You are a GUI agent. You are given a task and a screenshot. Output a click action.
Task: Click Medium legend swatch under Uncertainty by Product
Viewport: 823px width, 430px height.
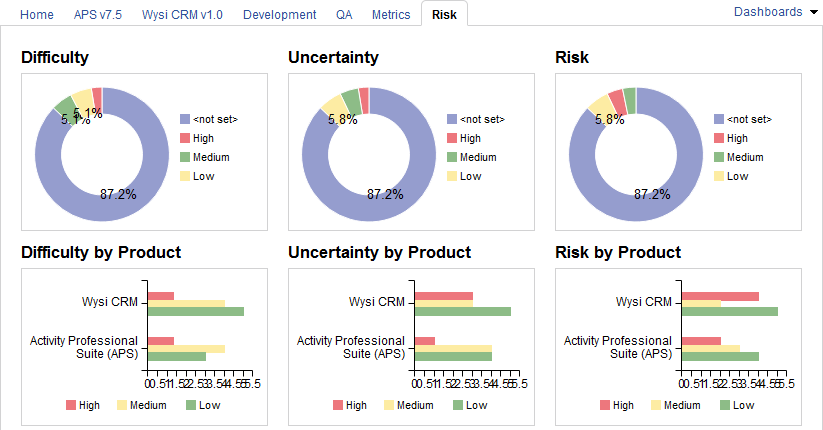pos(391,405)
